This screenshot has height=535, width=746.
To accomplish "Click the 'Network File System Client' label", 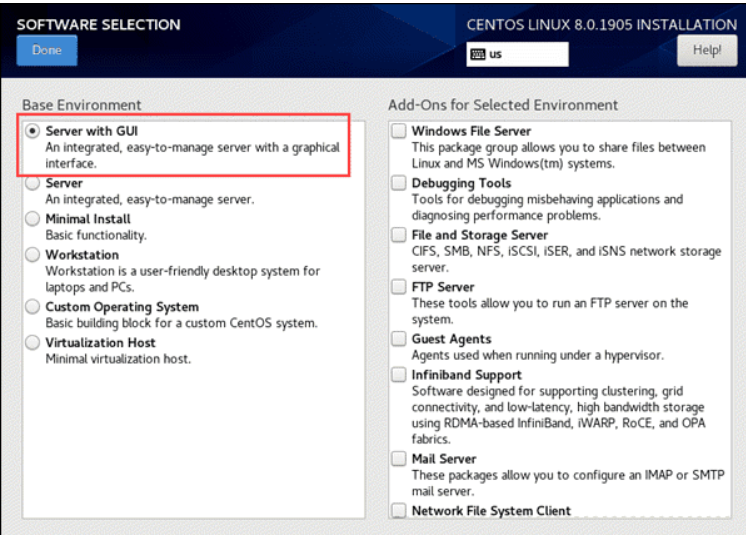I will pos(491,511).
